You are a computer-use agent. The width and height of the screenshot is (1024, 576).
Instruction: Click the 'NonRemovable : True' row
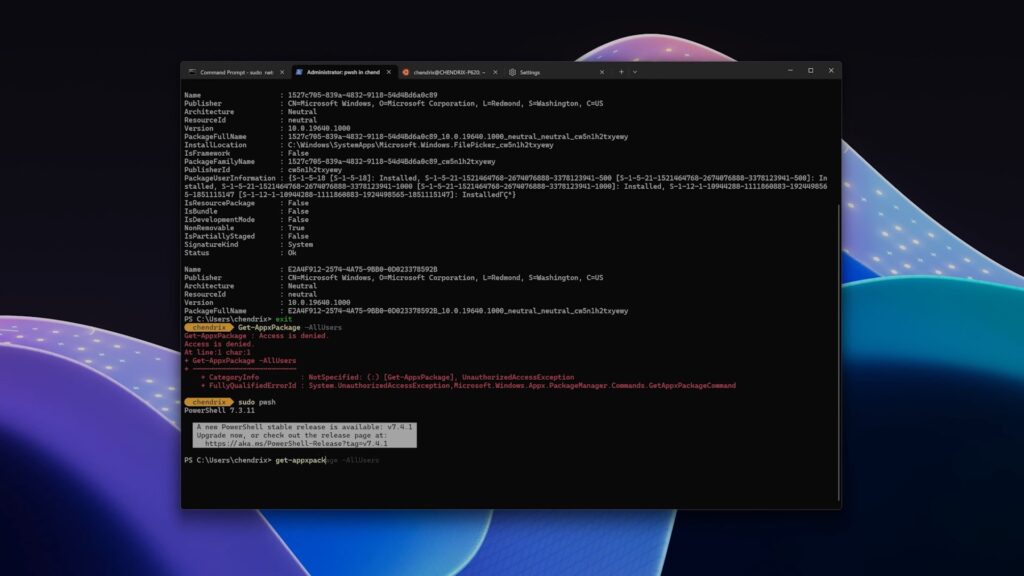244,229
